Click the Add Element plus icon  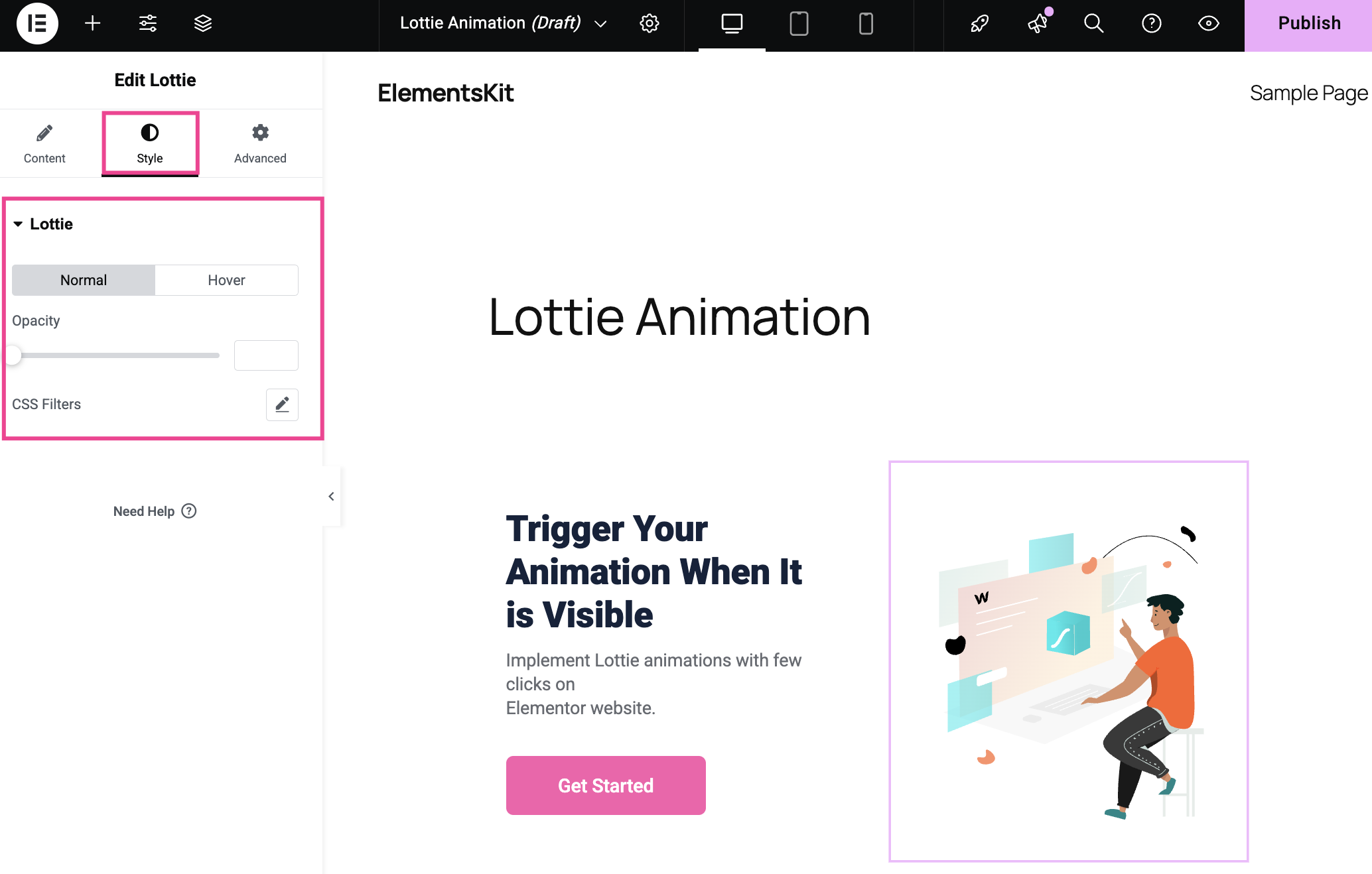pos(92,24)
